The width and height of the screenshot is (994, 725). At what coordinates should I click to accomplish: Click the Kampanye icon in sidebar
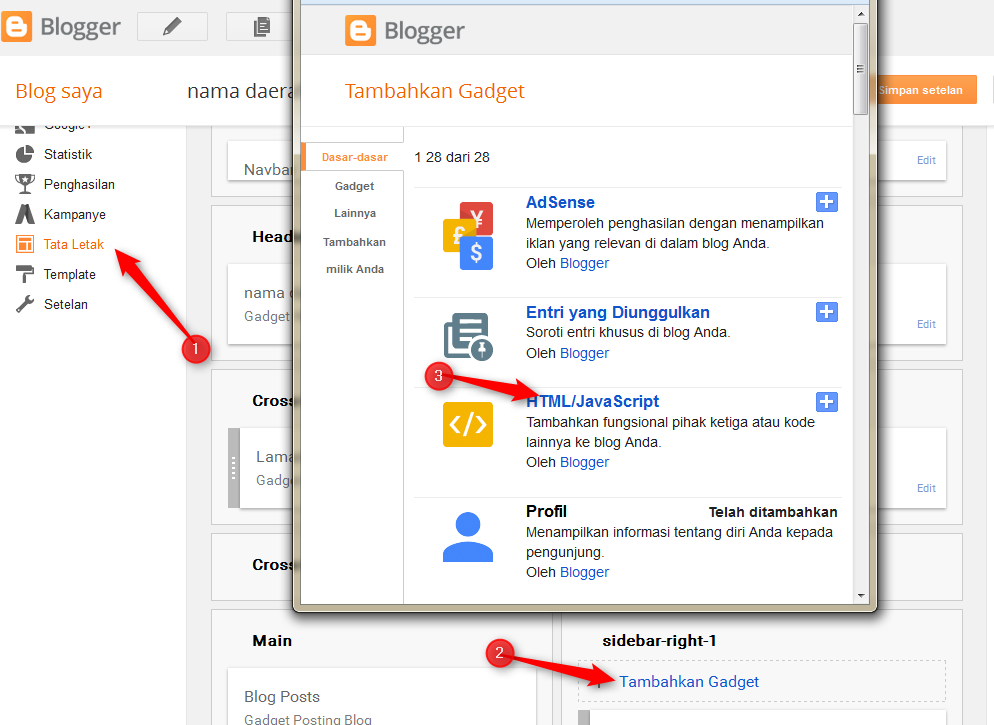pyautogui.click(x=25, y=214)
